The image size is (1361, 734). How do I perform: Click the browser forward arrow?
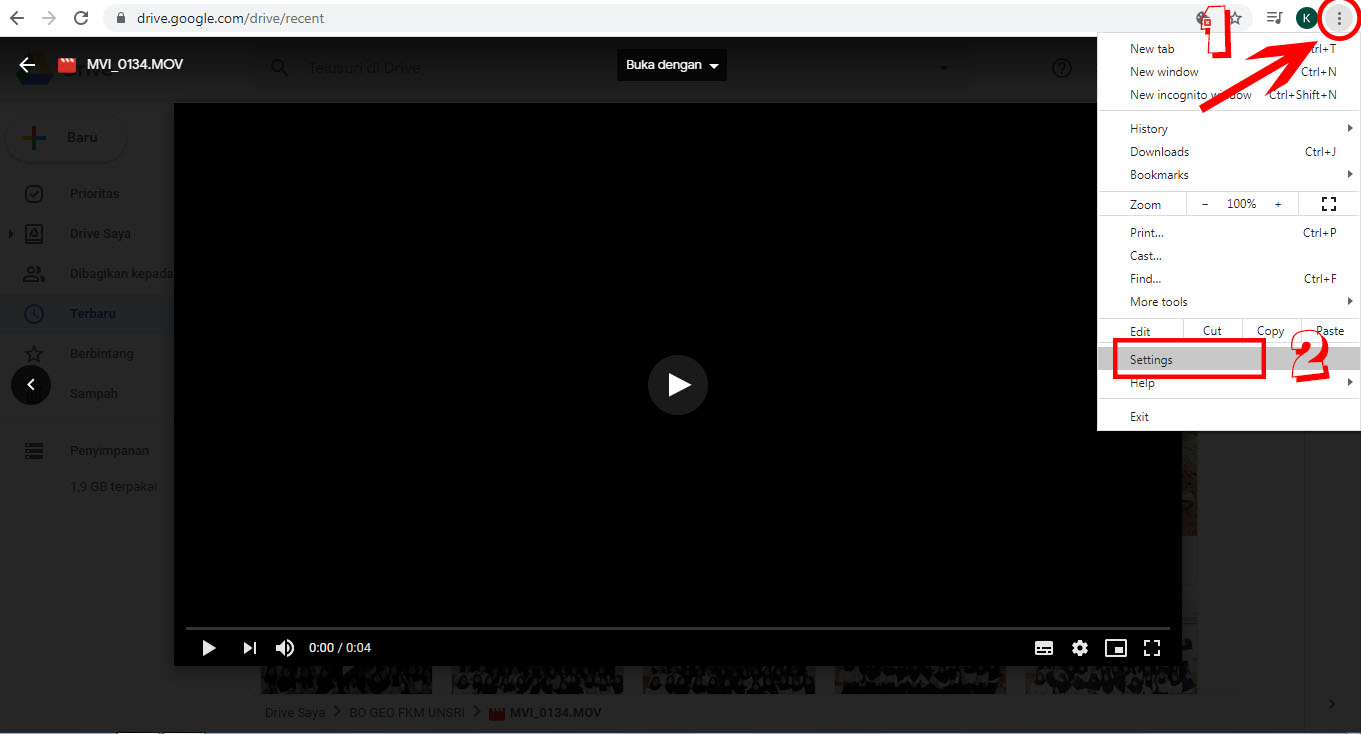tap(48, 18)
